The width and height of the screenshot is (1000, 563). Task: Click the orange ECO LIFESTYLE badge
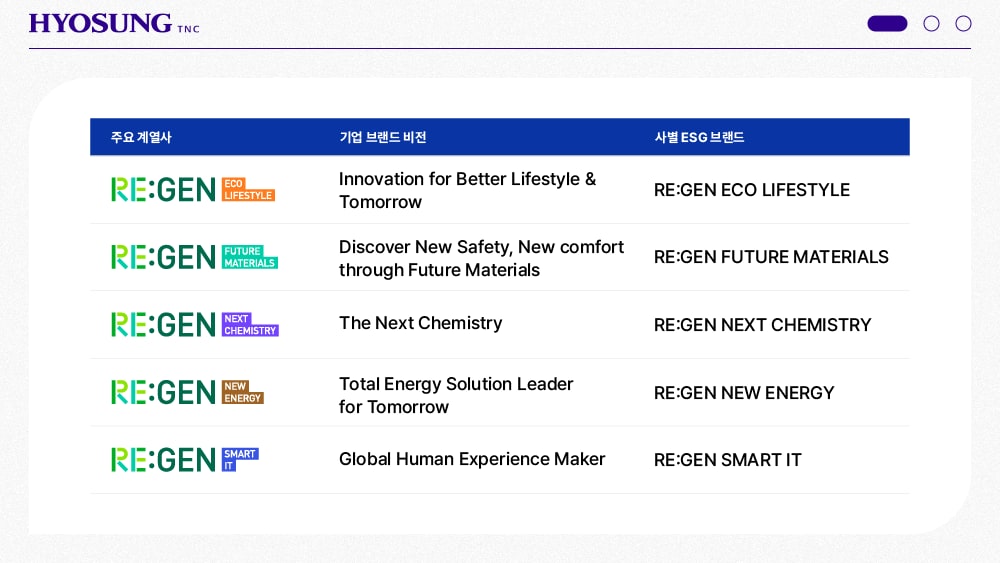click(249, 189)
